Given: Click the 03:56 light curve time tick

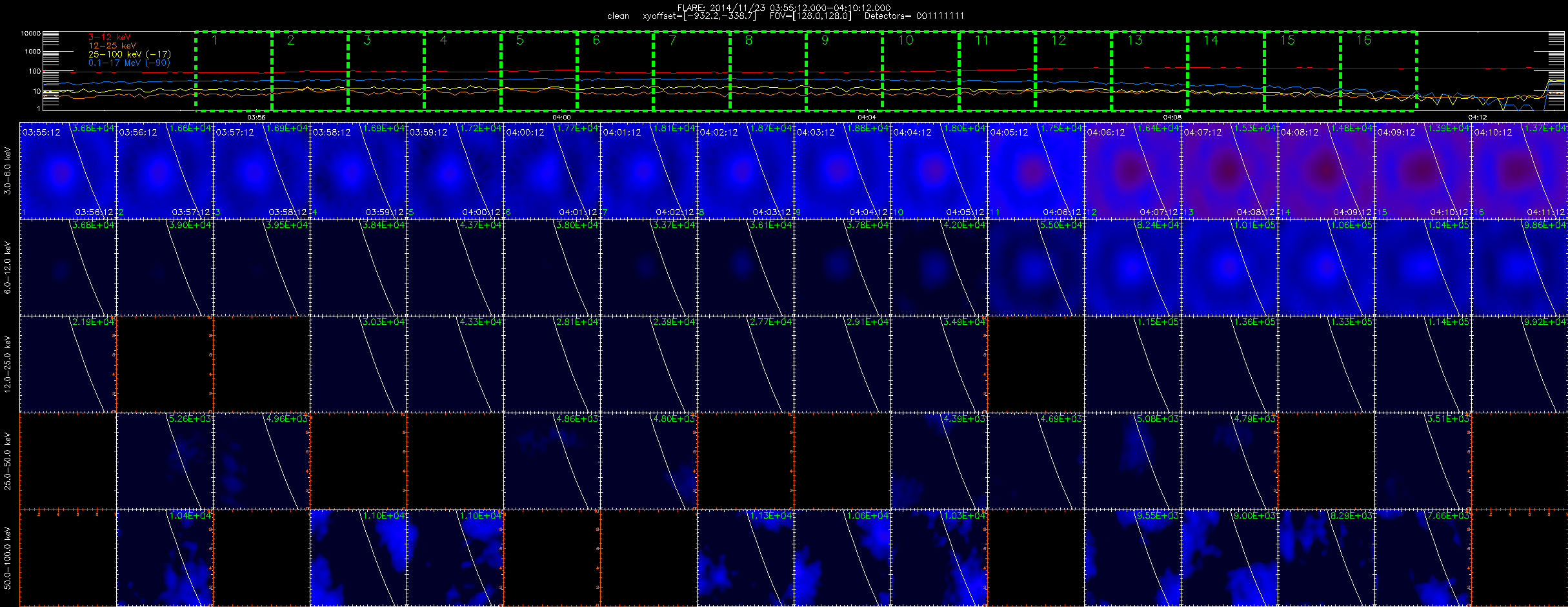Looking at the screenshot, I should pos(257,117).
